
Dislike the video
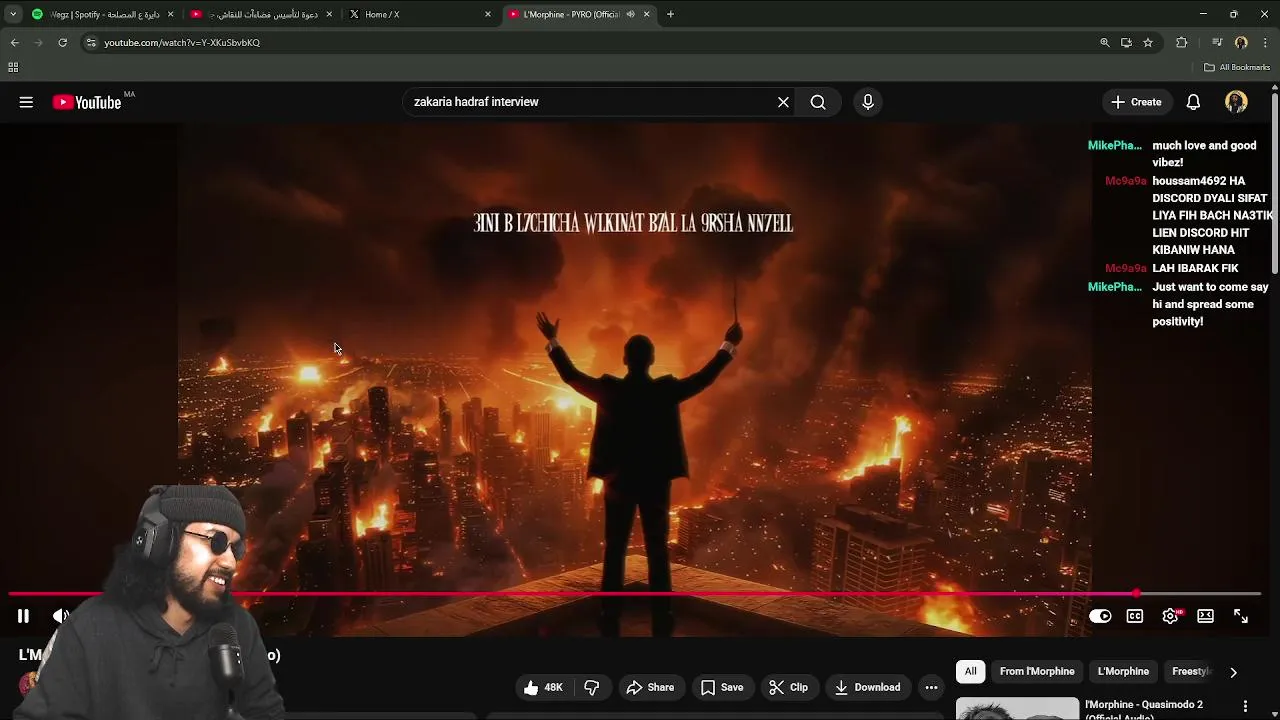click(x=592, y=687)
